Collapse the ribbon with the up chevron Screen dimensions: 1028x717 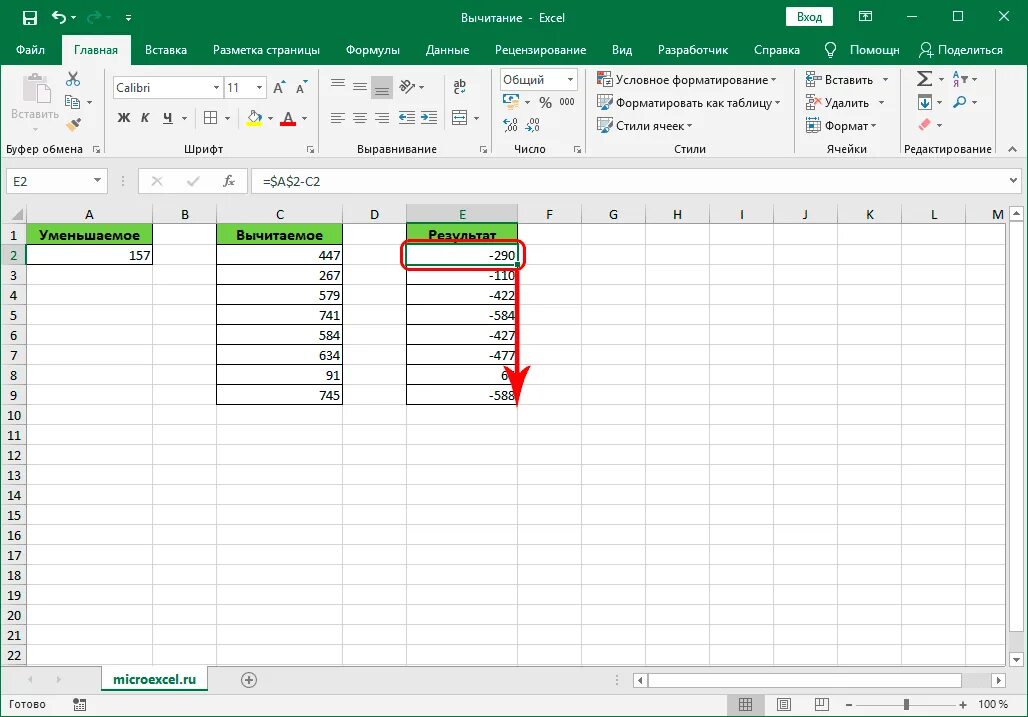1012,149
